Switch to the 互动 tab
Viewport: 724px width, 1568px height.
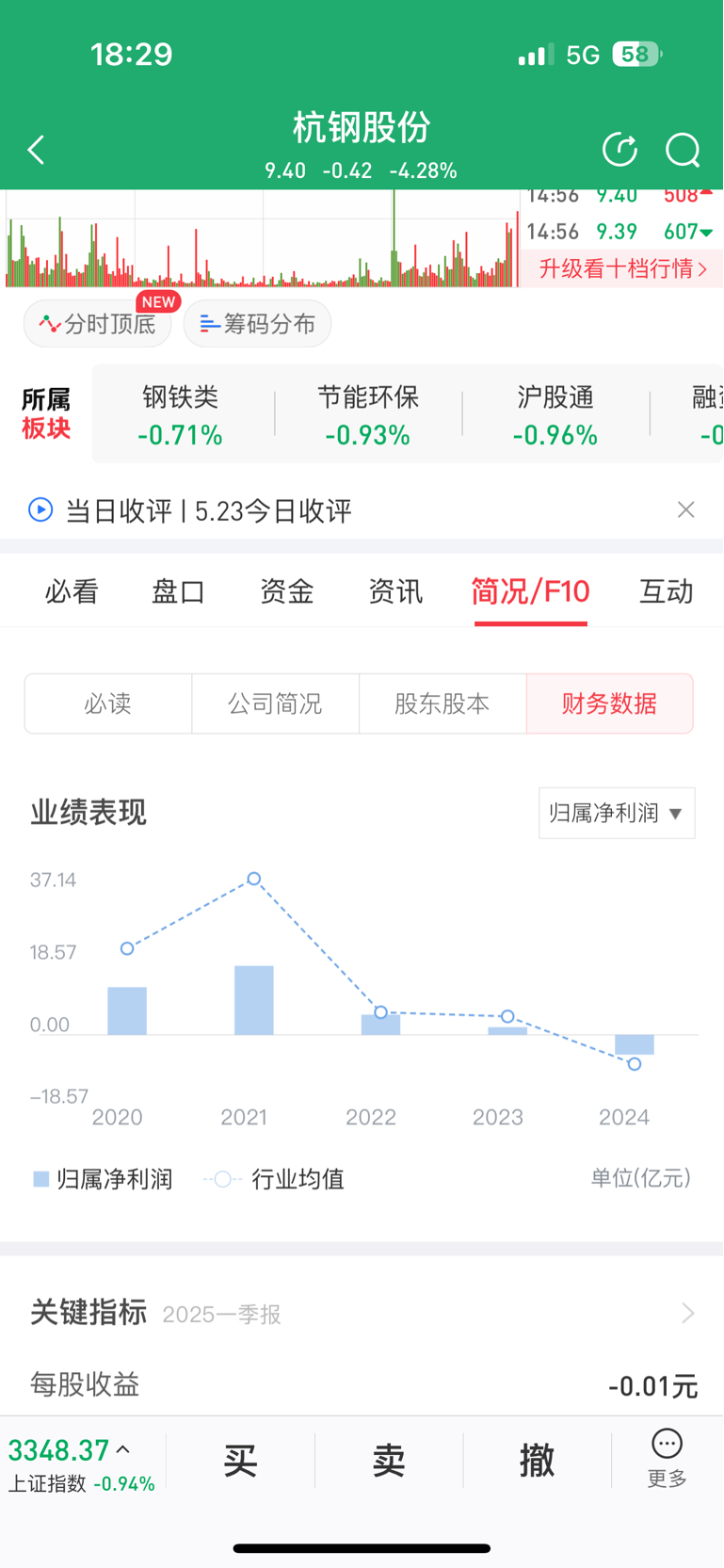click(x=667, y=591)
